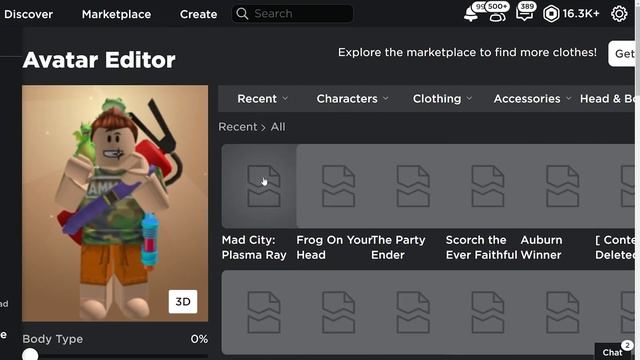Click the search magnifier icon
This screenshot has height=360, width=640.
point(242,13)
